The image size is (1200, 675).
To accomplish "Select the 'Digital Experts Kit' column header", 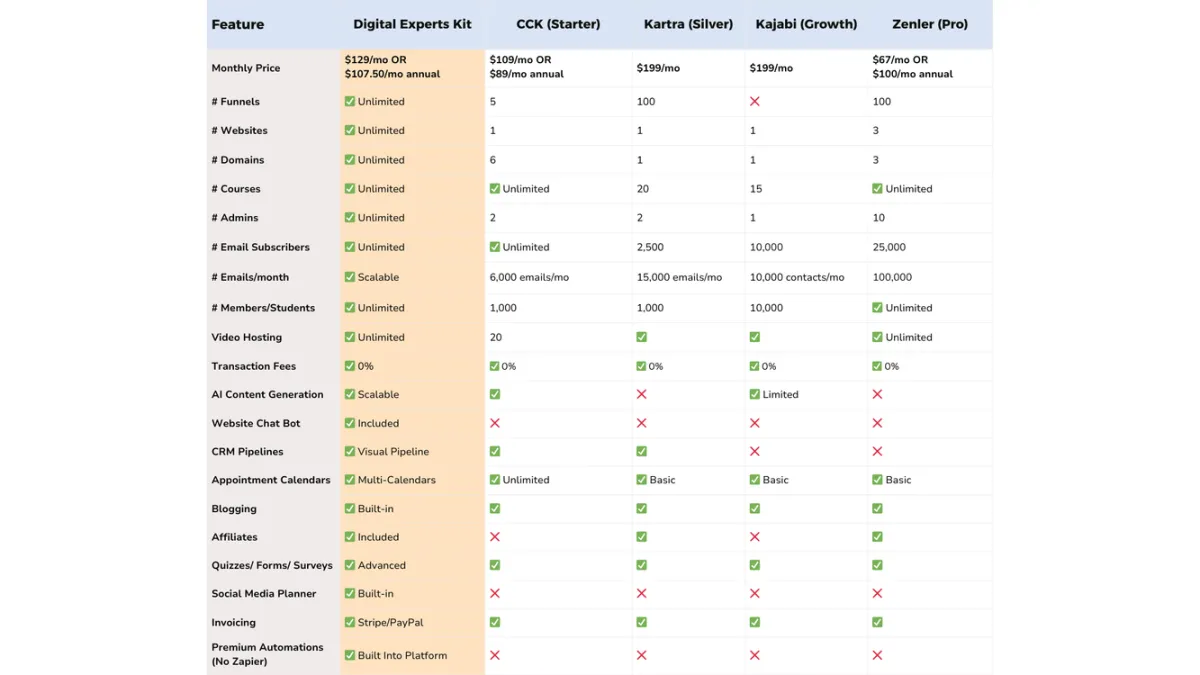I will [412, 24].
